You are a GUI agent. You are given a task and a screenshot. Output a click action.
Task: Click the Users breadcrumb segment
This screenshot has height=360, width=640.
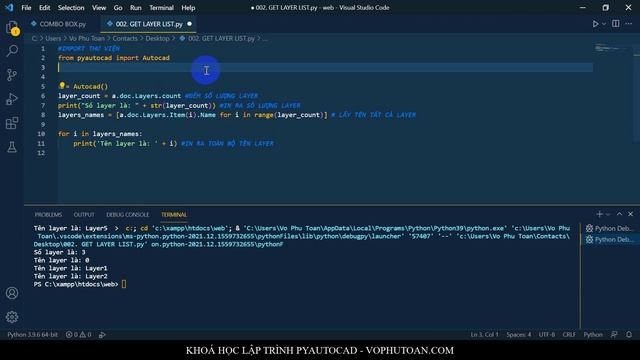(53, 38)
